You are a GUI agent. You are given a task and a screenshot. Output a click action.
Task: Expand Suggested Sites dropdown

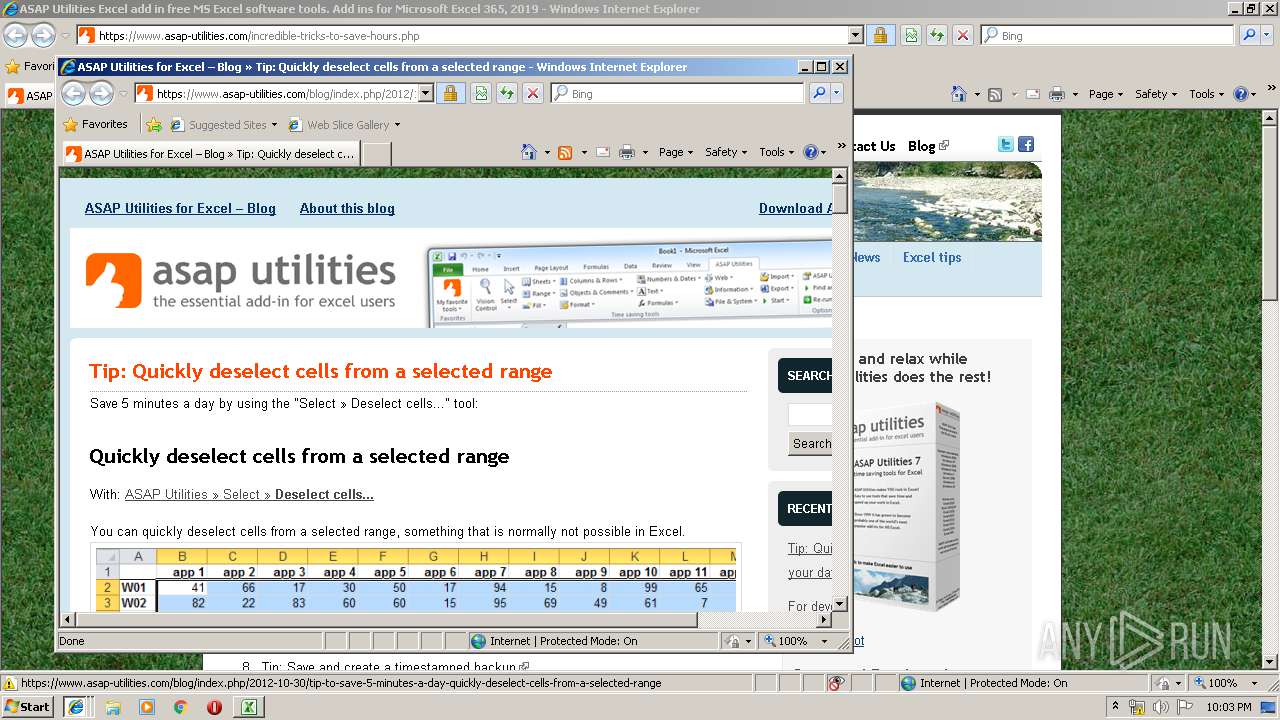pyautogui.click(x=276, y=125)
